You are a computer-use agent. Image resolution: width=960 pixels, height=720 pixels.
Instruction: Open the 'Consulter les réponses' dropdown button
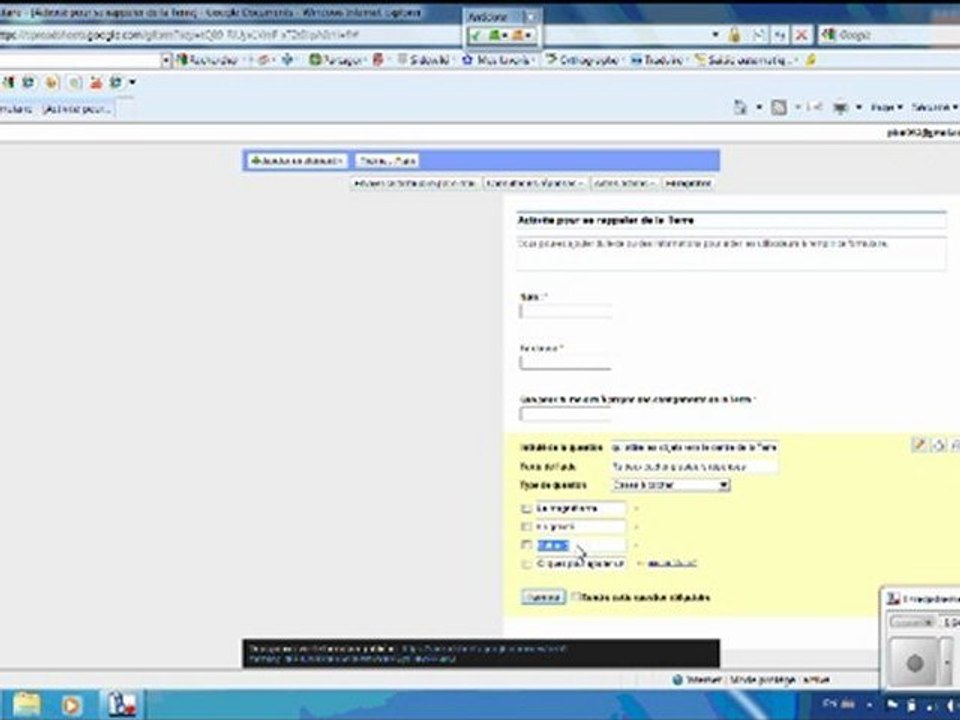(535, 183)
